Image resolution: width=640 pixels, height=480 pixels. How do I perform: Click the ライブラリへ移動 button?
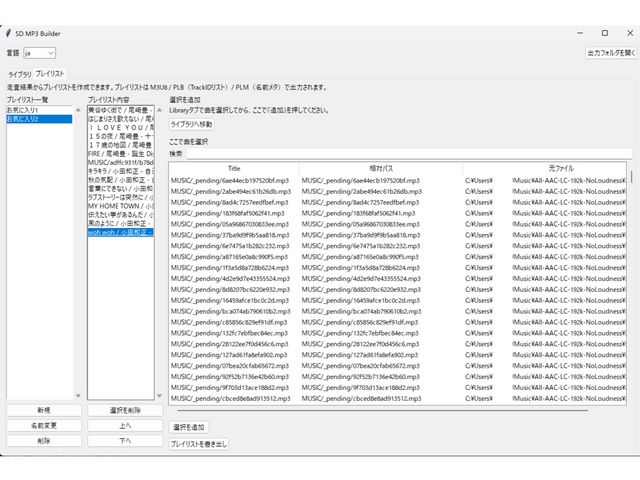(191, 124)
